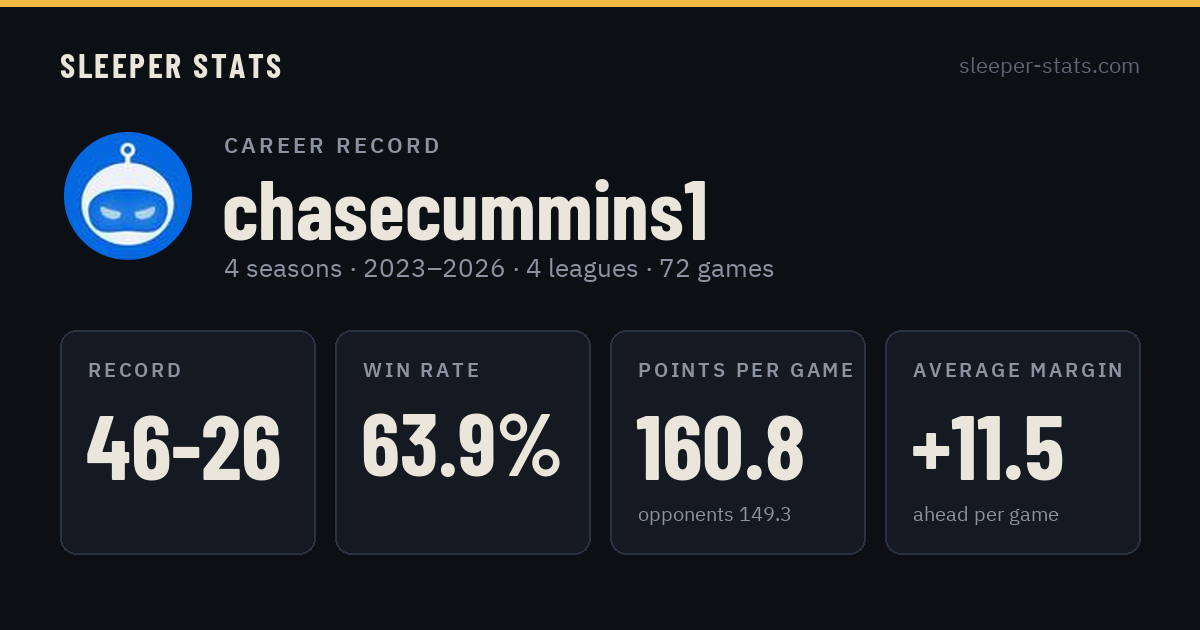1200x630 pixels.
Task: Click the 160.8 points value
Action: (x=720, y=447)
